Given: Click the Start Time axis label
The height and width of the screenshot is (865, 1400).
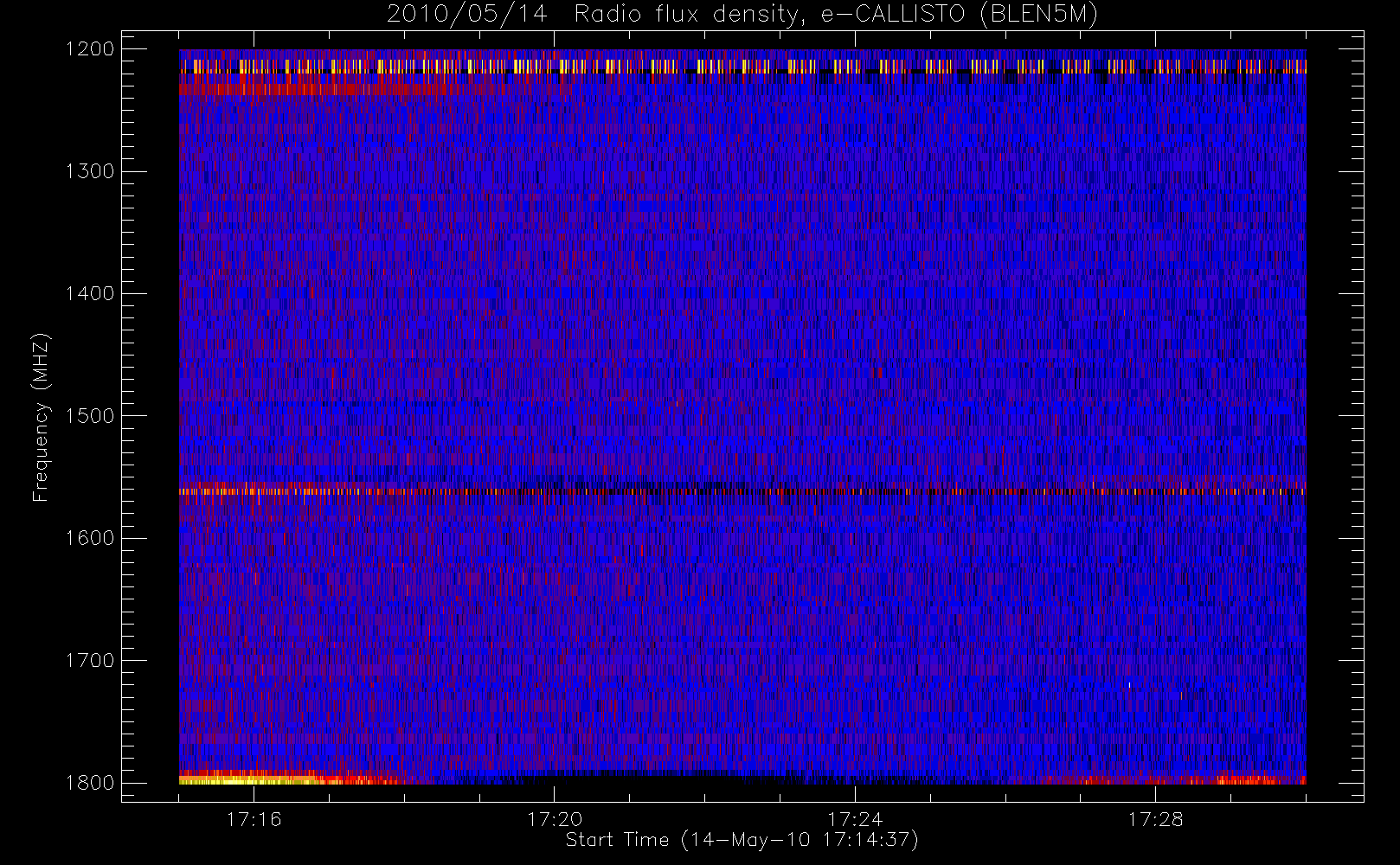Looking at the screenshot, I should (x=742, y=840).
